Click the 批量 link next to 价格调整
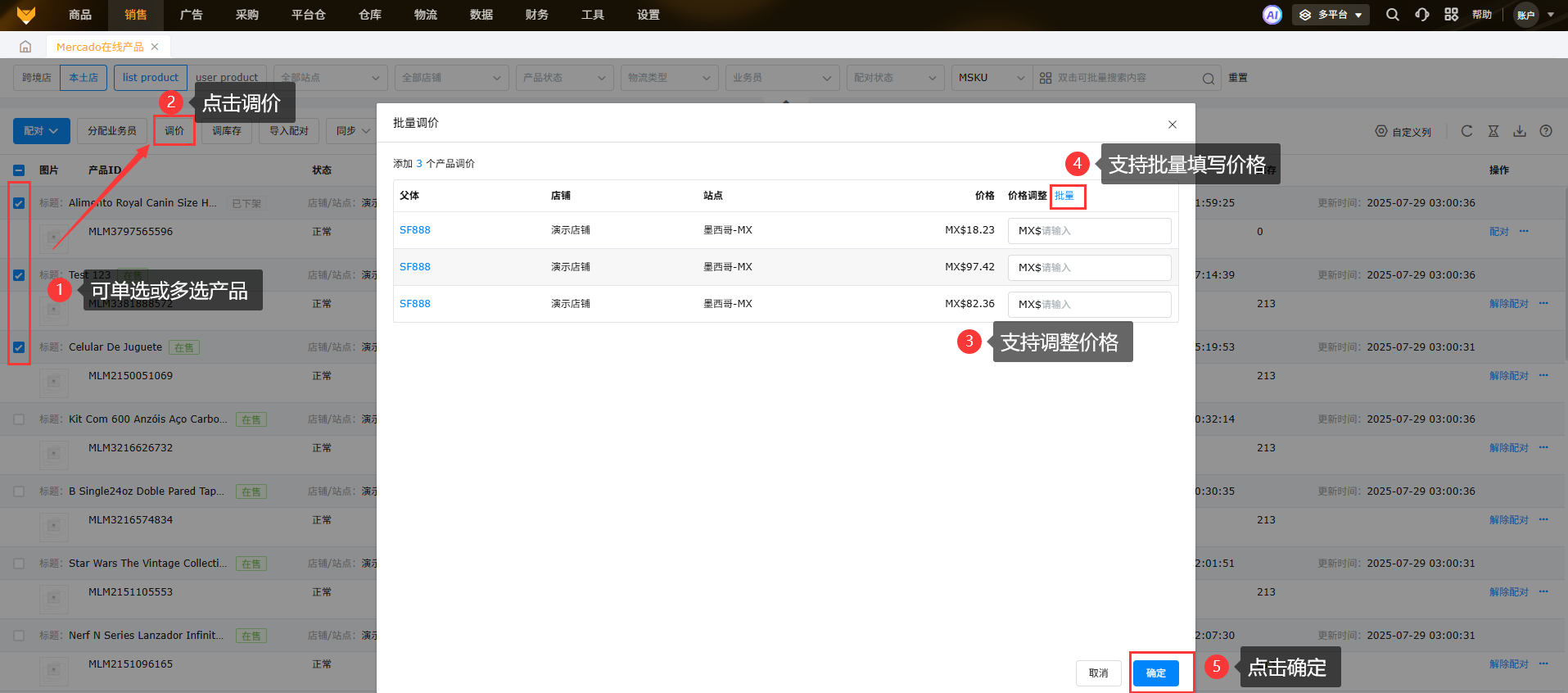 1064,196
